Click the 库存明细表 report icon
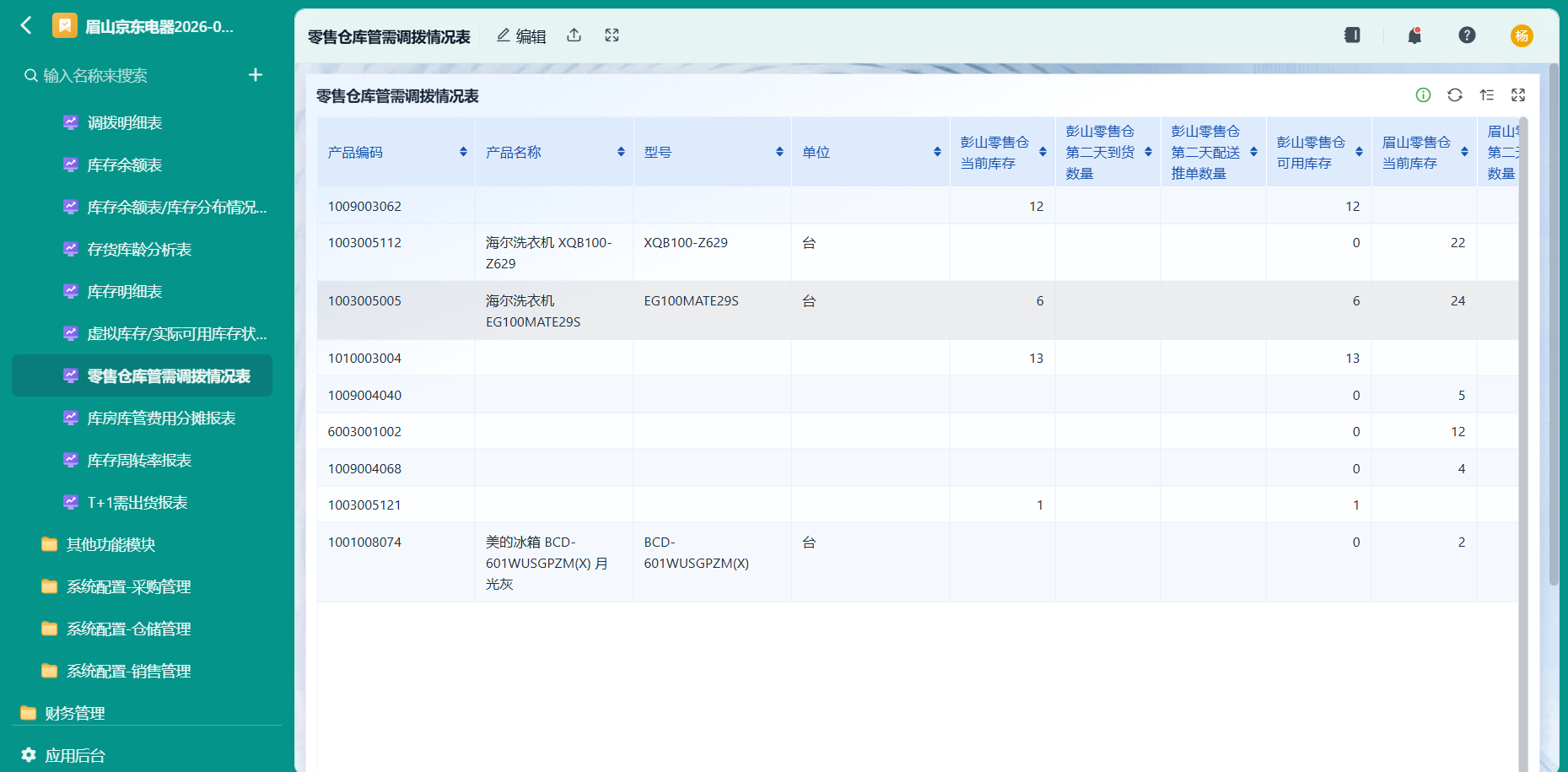This screenshot has width=1568, height=772. pyautogui.click(x=71, y=291)
